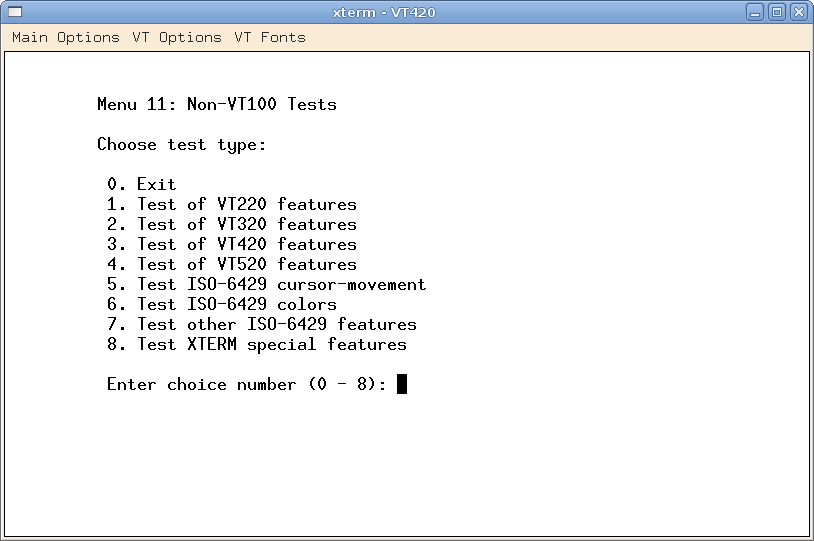Maximize the xterm window
This screenshot has width=814, height=541.
pos(778,12)
